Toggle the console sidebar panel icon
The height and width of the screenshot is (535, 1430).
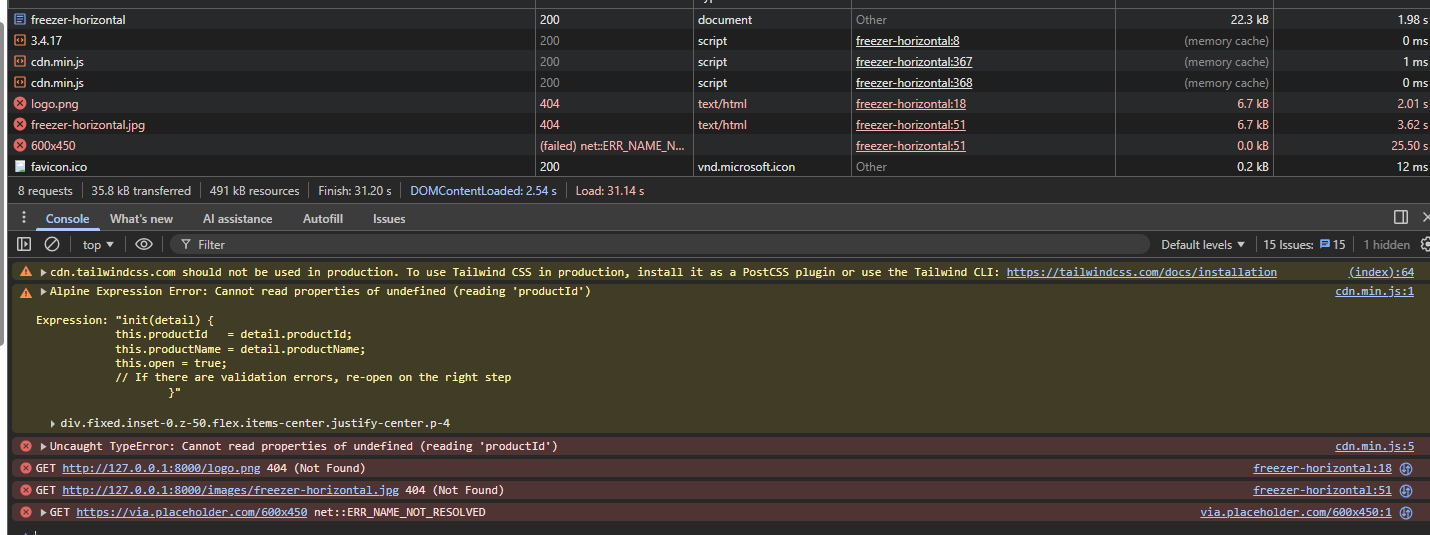tap(24, 244)
